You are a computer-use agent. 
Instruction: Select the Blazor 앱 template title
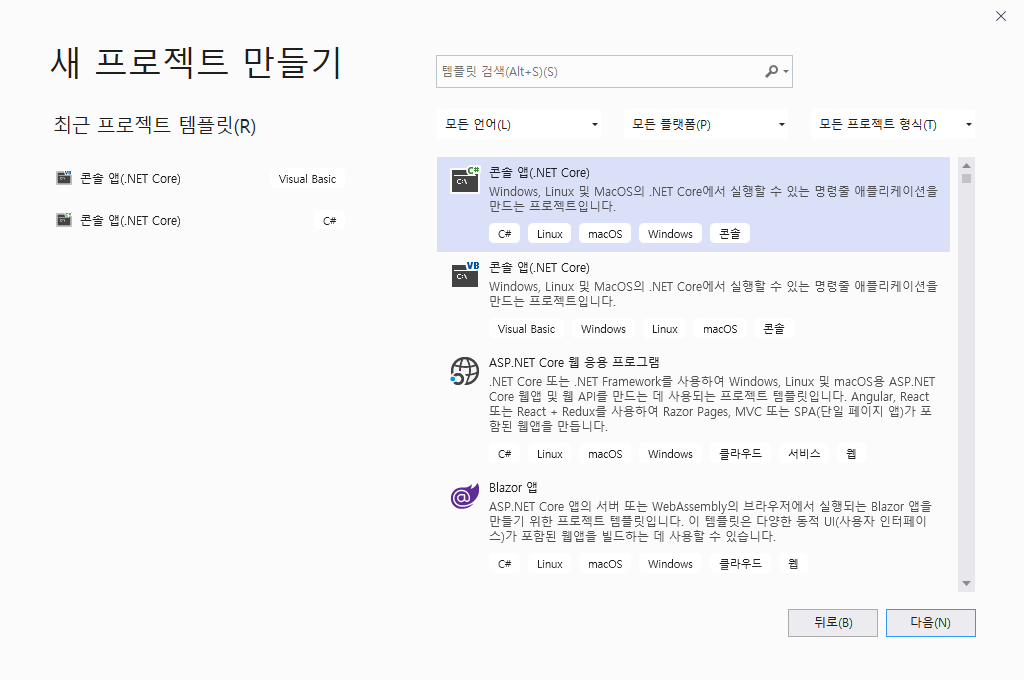[513, 487]
